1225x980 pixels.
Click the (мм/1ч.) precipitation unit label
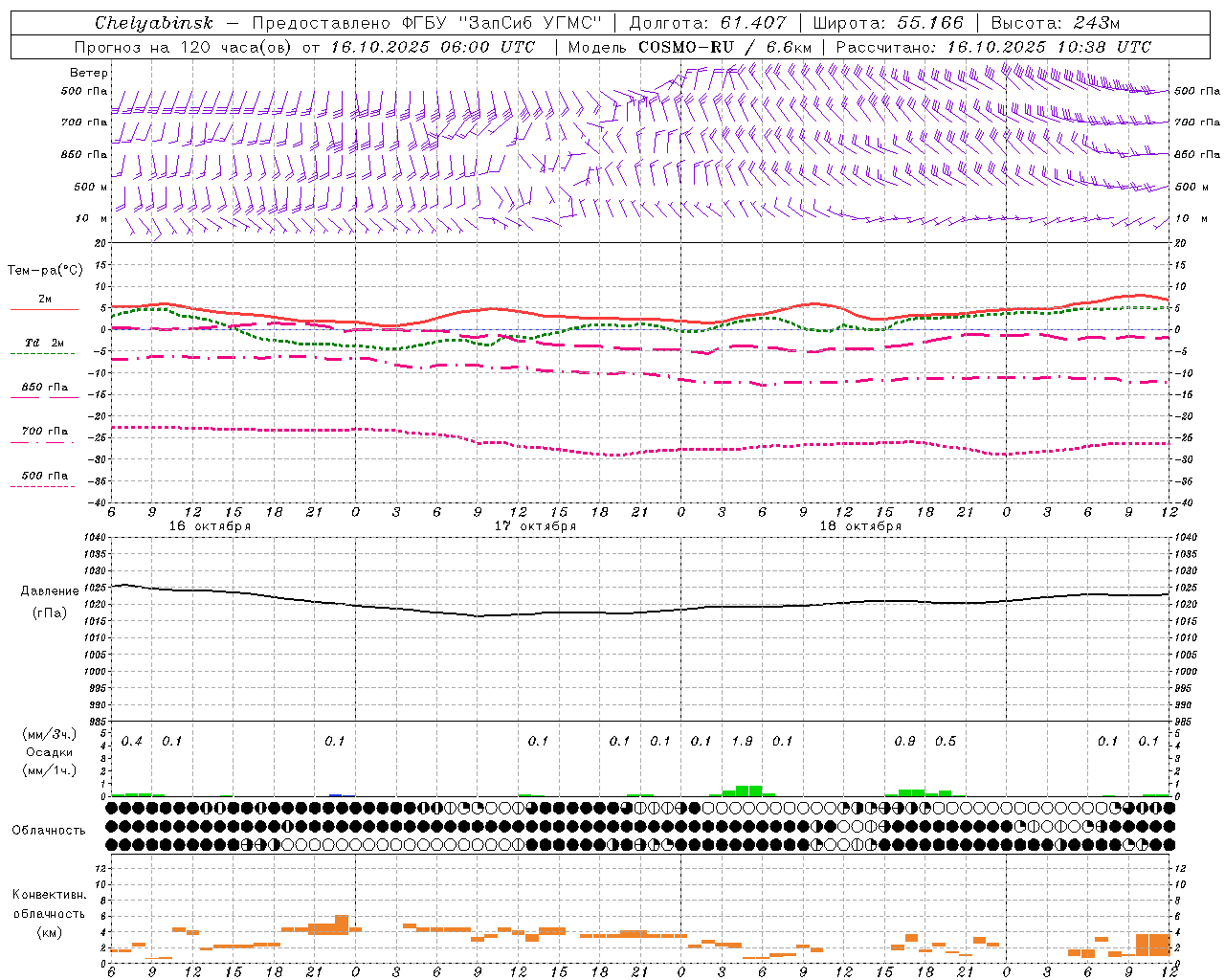[x=49, y=770]
